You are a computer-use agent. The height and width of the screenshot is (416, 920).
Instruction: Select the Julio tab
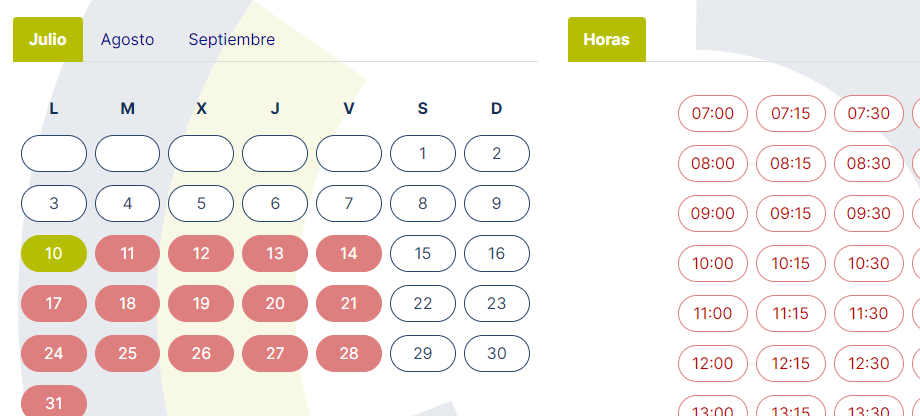coord(48,40)
